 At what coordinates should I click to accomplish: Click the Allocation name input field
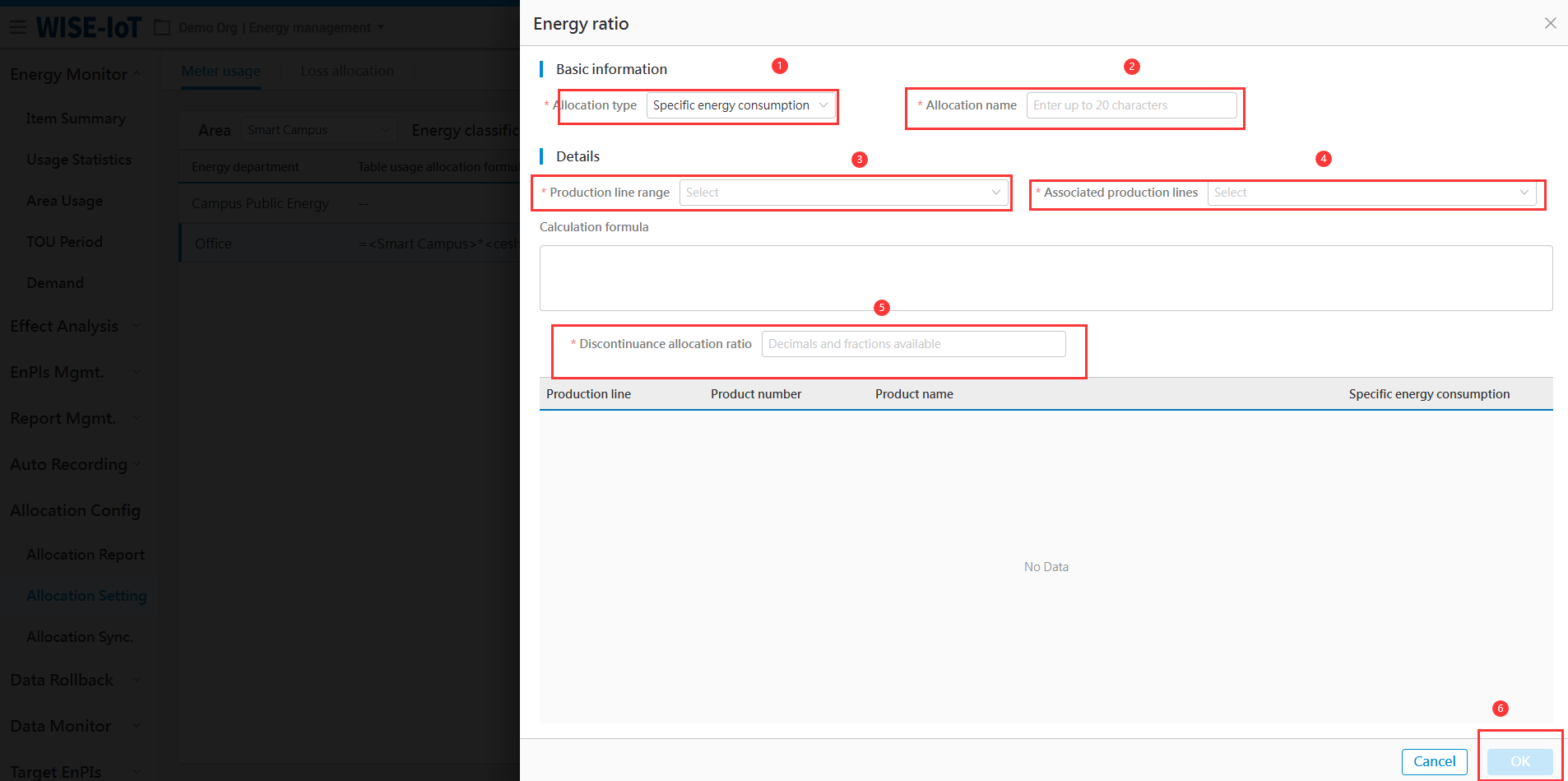click(x=1130, y=105)
